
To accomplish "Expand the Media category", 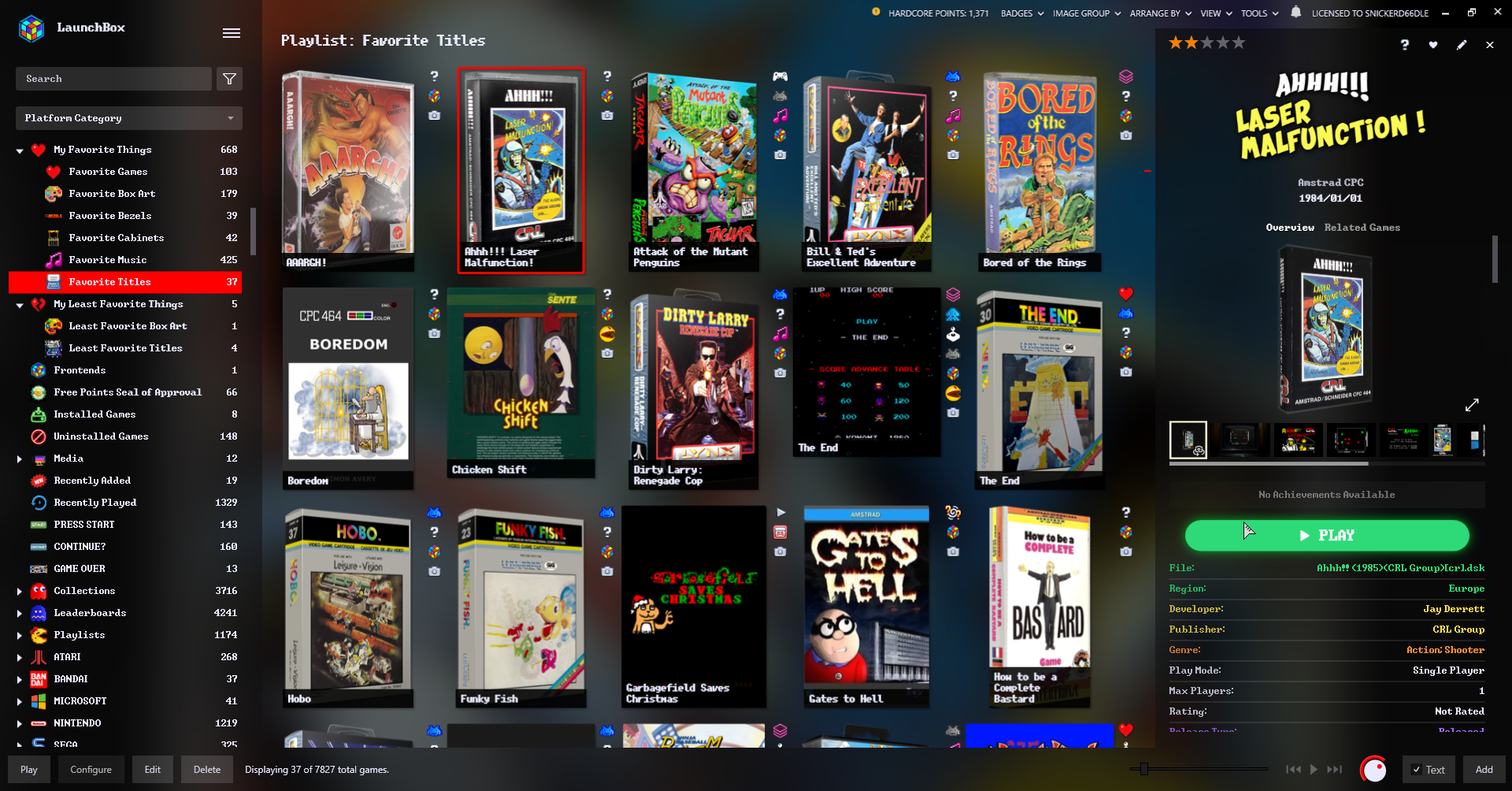I will (x=20, y=459).
